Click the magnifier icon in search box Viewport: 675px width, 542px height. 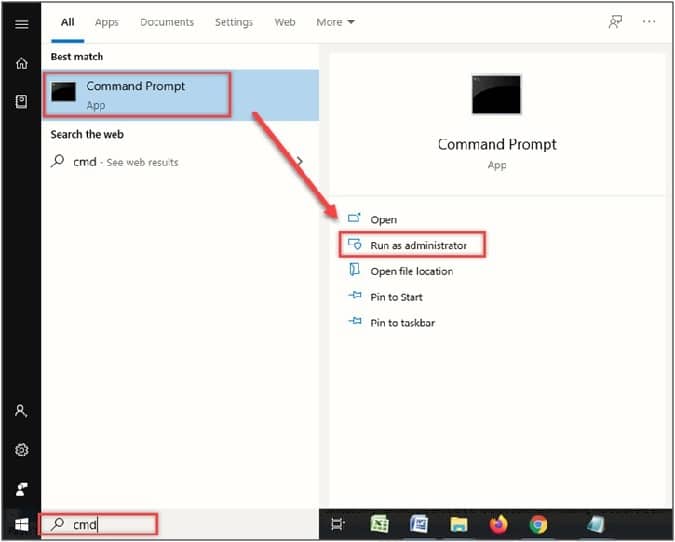pyautogui.click(x=57, y=524)
